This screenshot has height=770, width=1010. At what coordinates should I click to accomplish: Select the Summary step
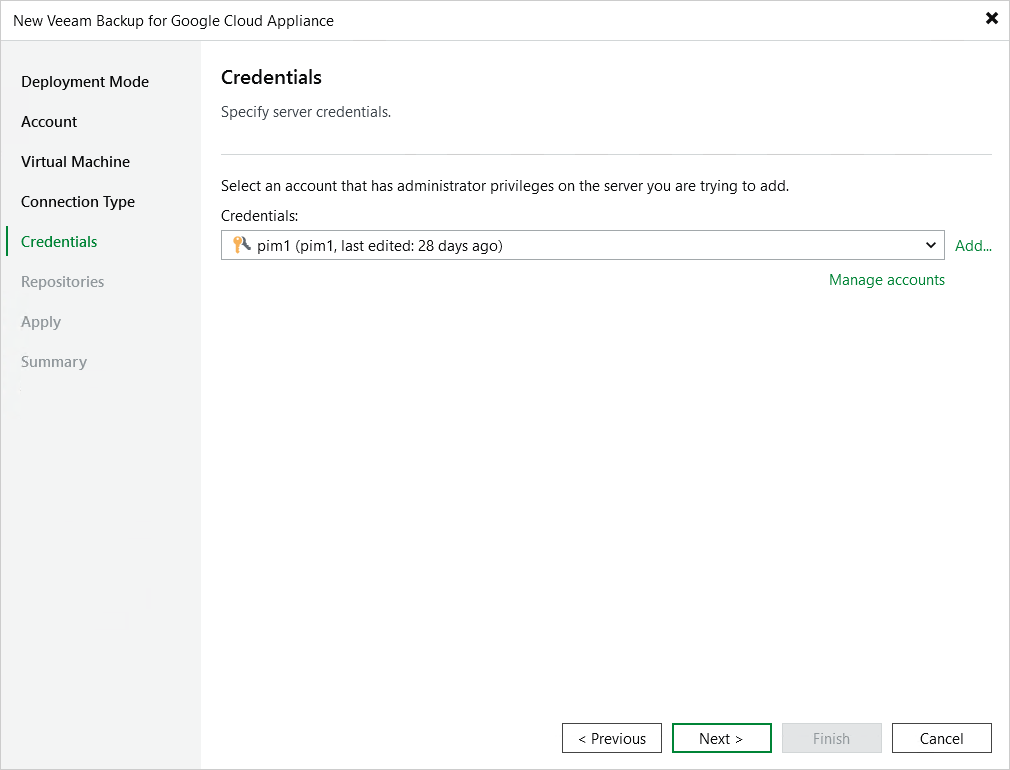pyautogui.click(x=53, y=361)
